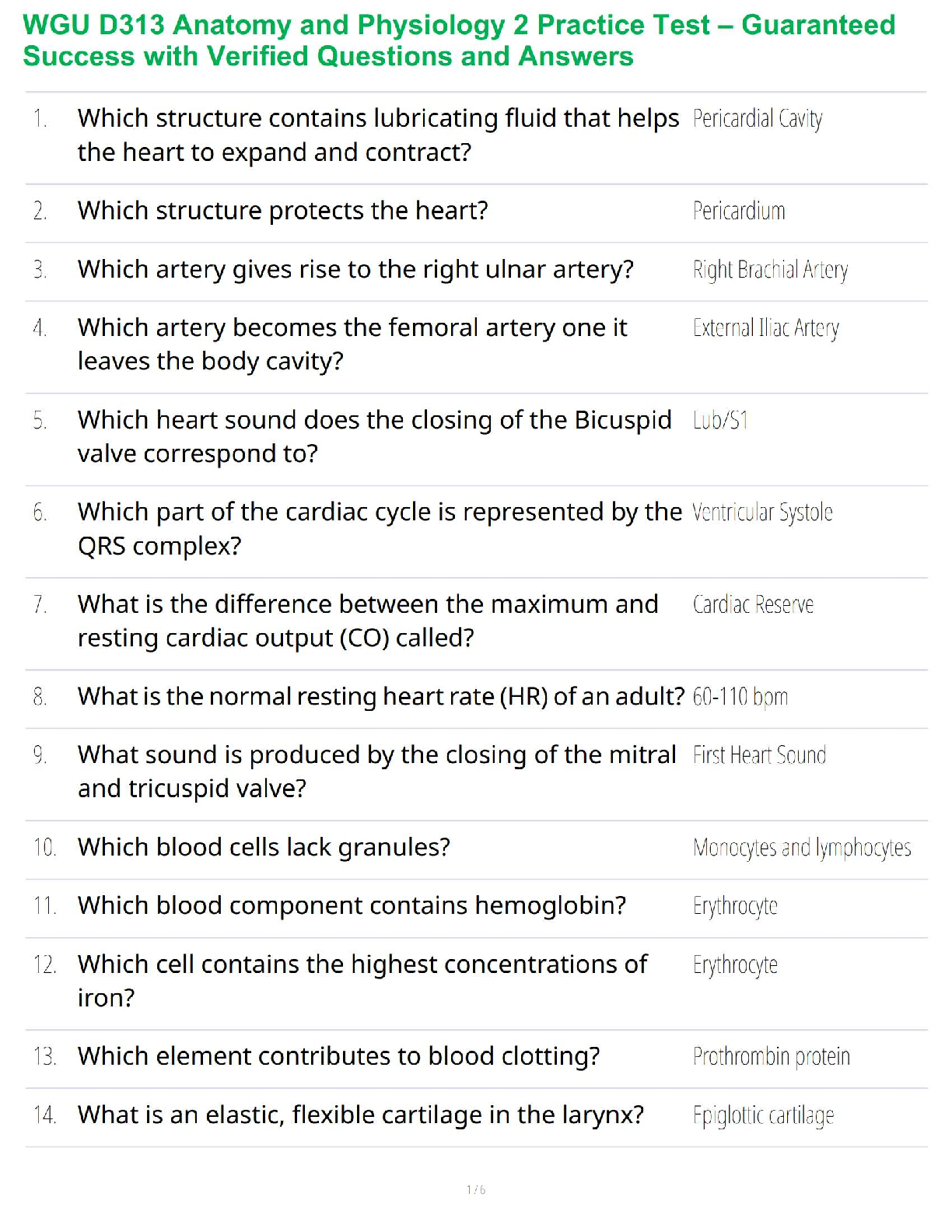Click the green WGU D313 practice test title
The image size is (952, 1232).
pyautogui.click(x=459, y=40)
